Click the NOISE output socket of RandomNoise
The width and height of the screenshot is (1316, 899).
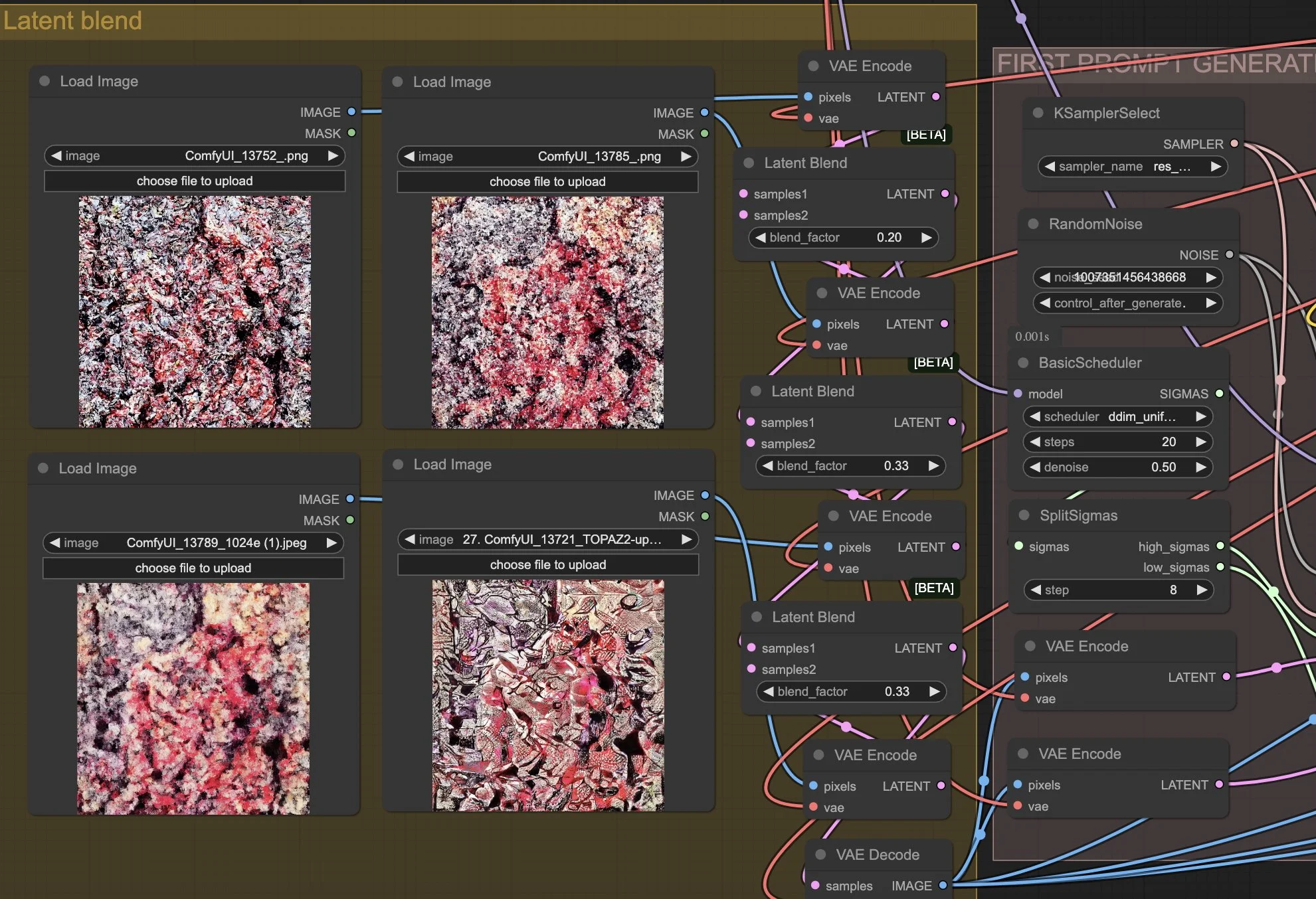pos(1229,254)
